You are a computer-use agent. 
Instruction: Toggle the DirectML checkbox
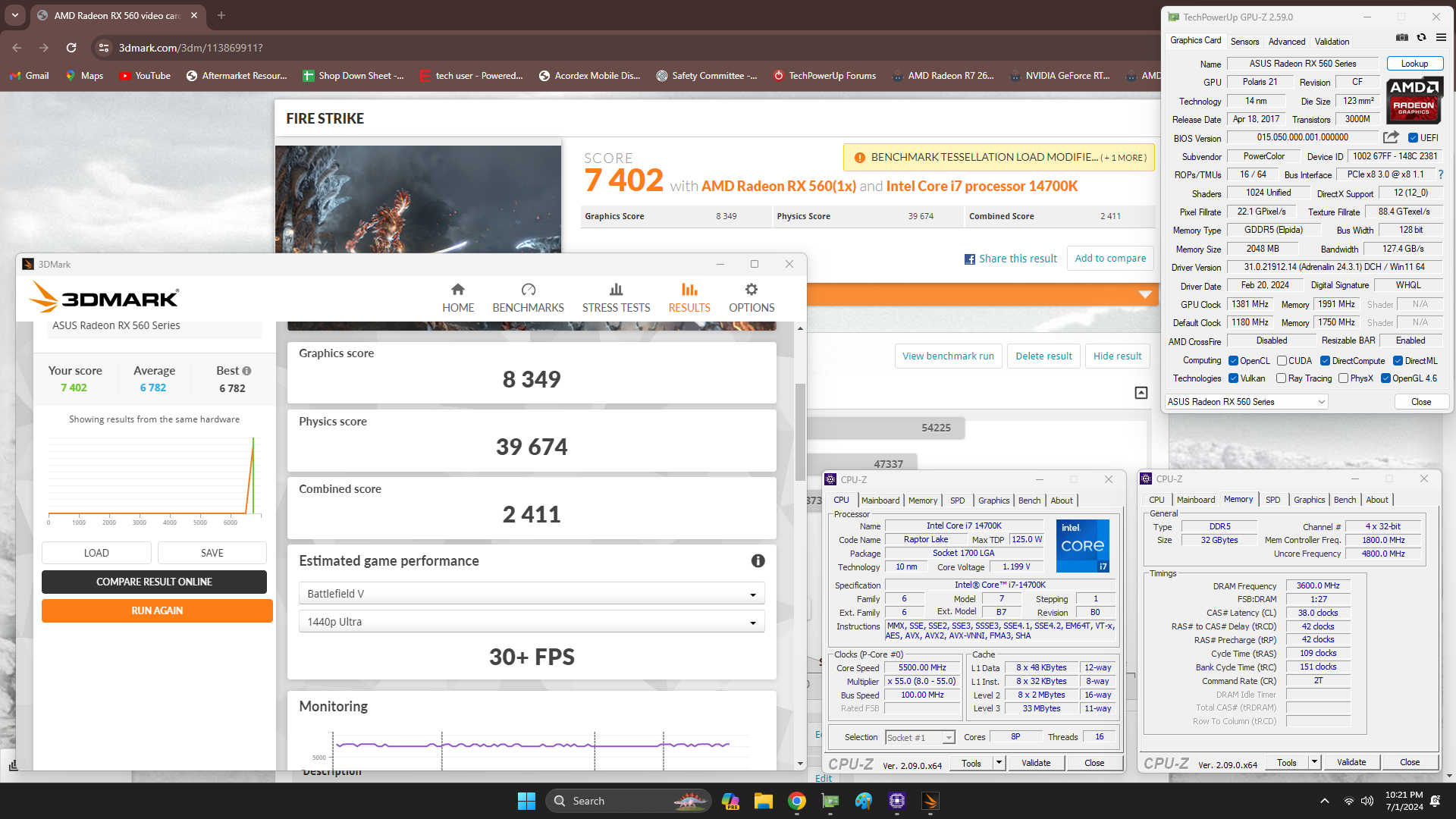[1398, 361]
